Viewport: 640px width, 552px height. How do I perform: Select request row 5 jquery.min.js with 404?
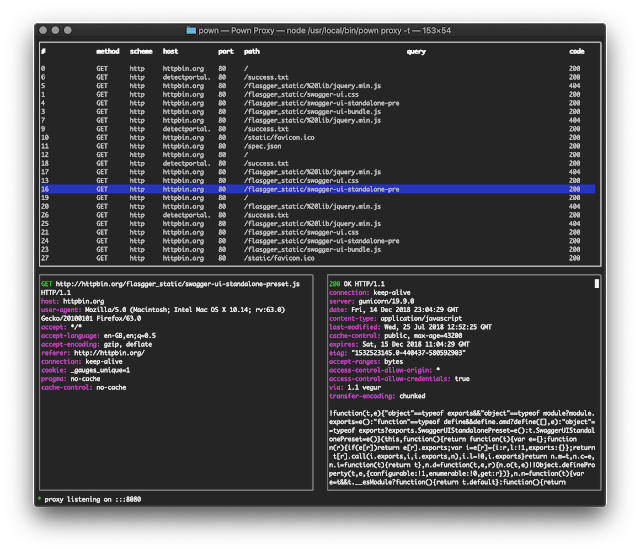click(x=318, y=86)
